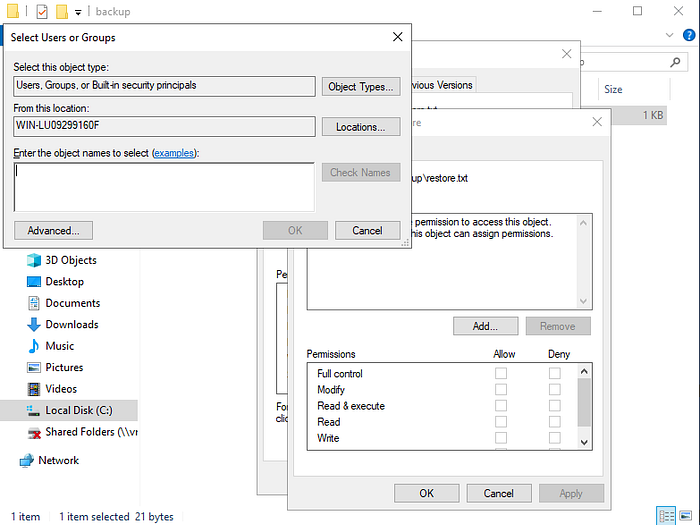Image resolution: width=700 pixels, height=525 pixels.
Task: Open the examples link for object names
Action: coord(174,153)
